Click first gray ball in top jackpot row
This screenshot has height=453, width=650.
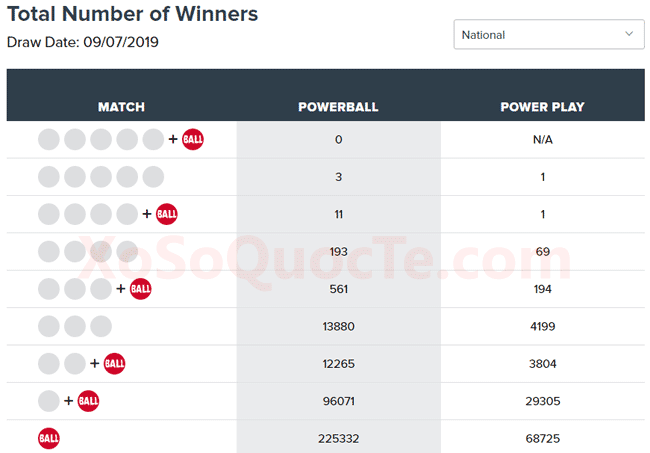pos(49,139)
